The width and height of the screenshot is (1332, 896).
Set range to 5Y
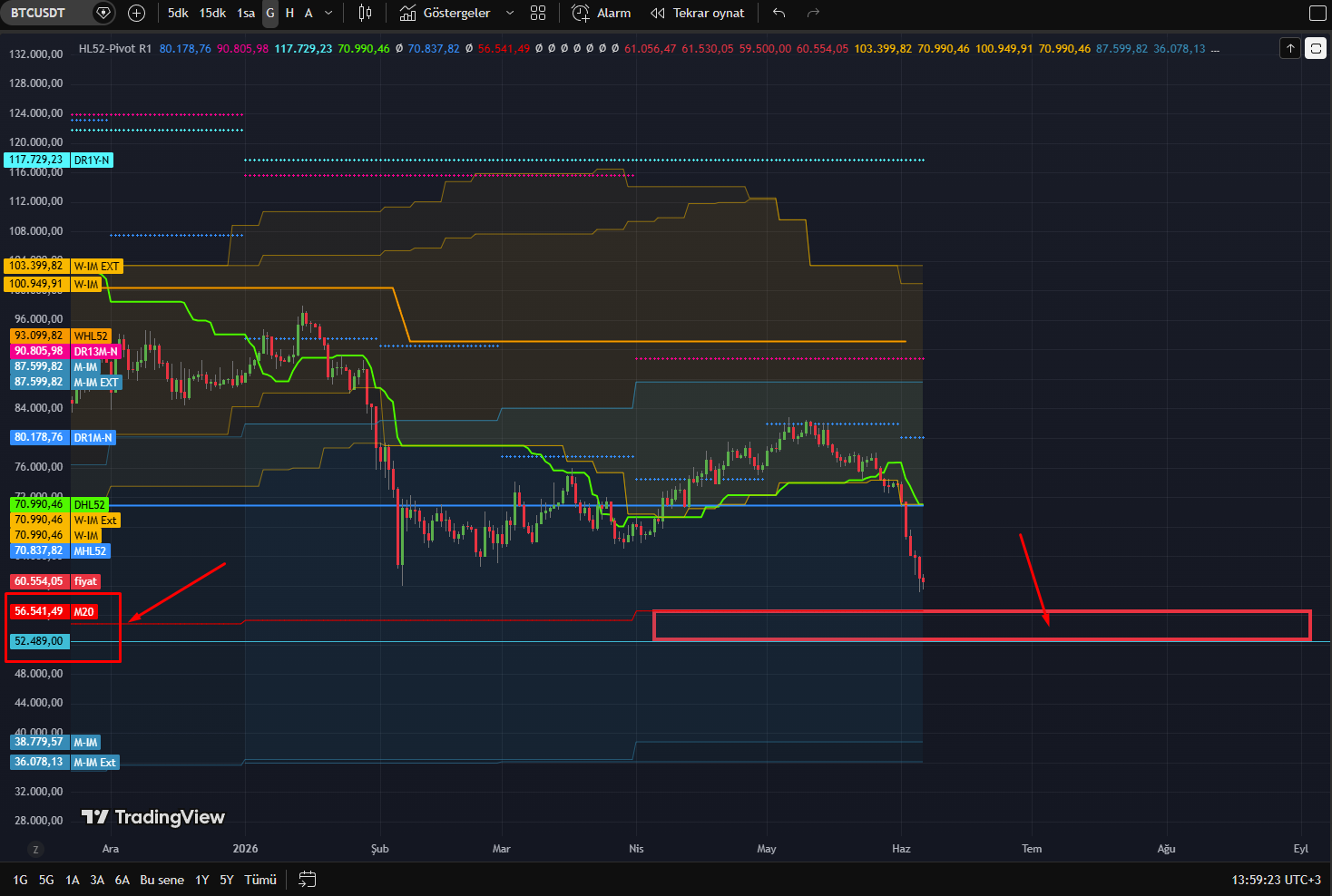click(227, 880)
